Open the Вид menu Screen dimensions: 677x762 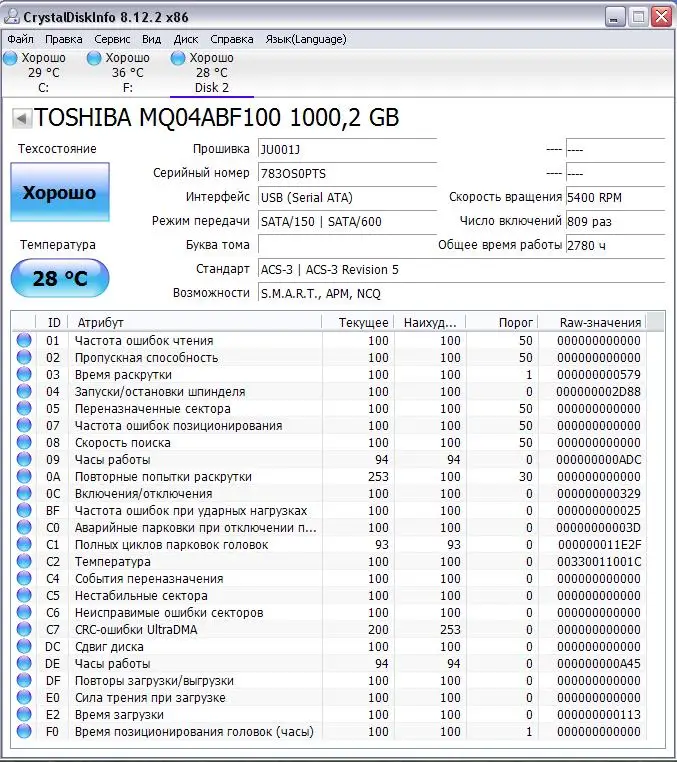[x=152, y=39]
